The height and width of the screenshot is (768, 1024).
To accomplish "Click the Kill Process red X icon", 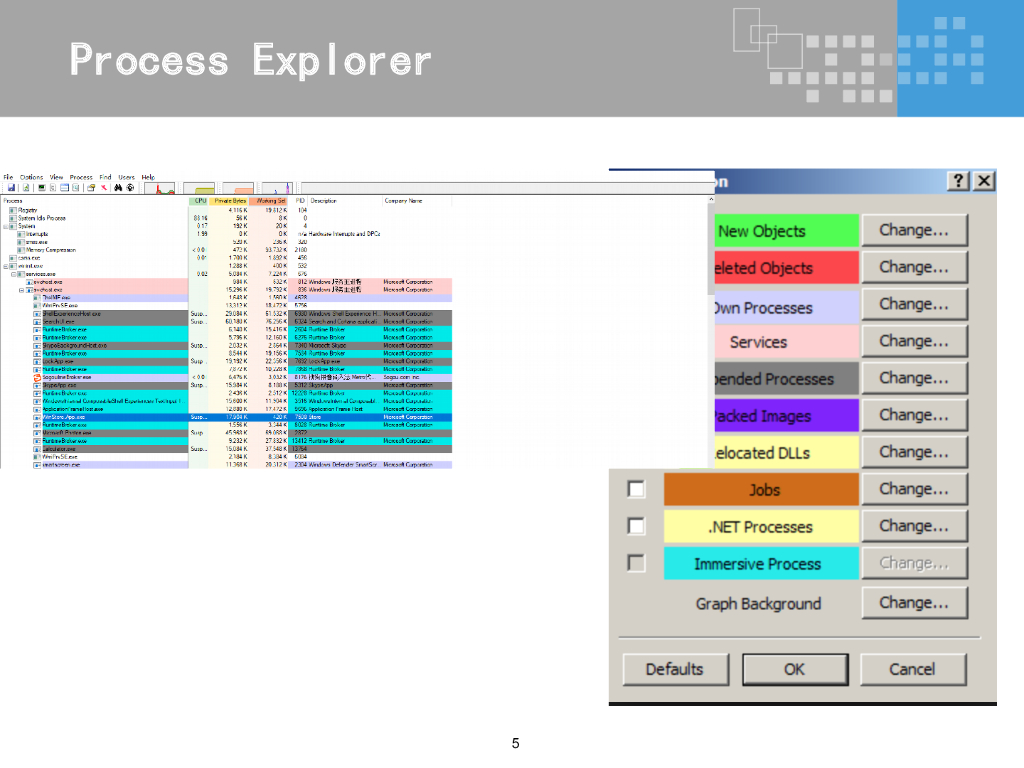I will pyautogui.click(x=102, y=187).
